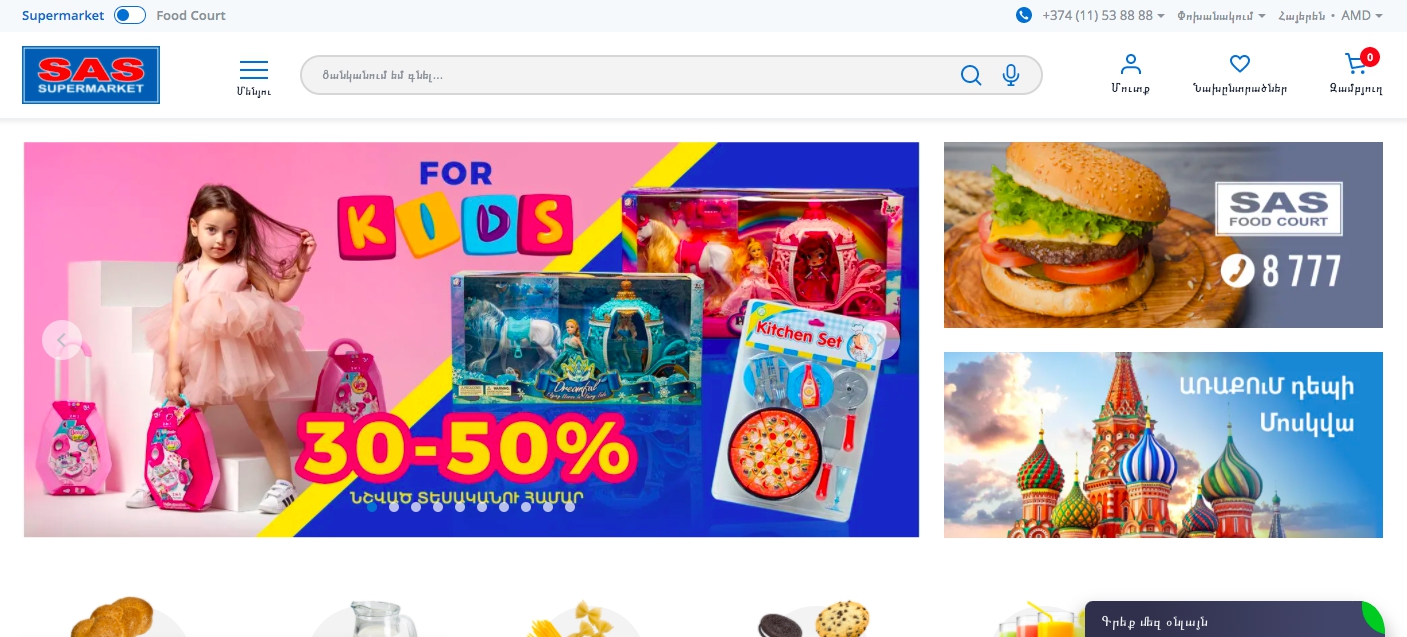
Task: Switch to the Food Court label
Action: [x=191, y=15]
